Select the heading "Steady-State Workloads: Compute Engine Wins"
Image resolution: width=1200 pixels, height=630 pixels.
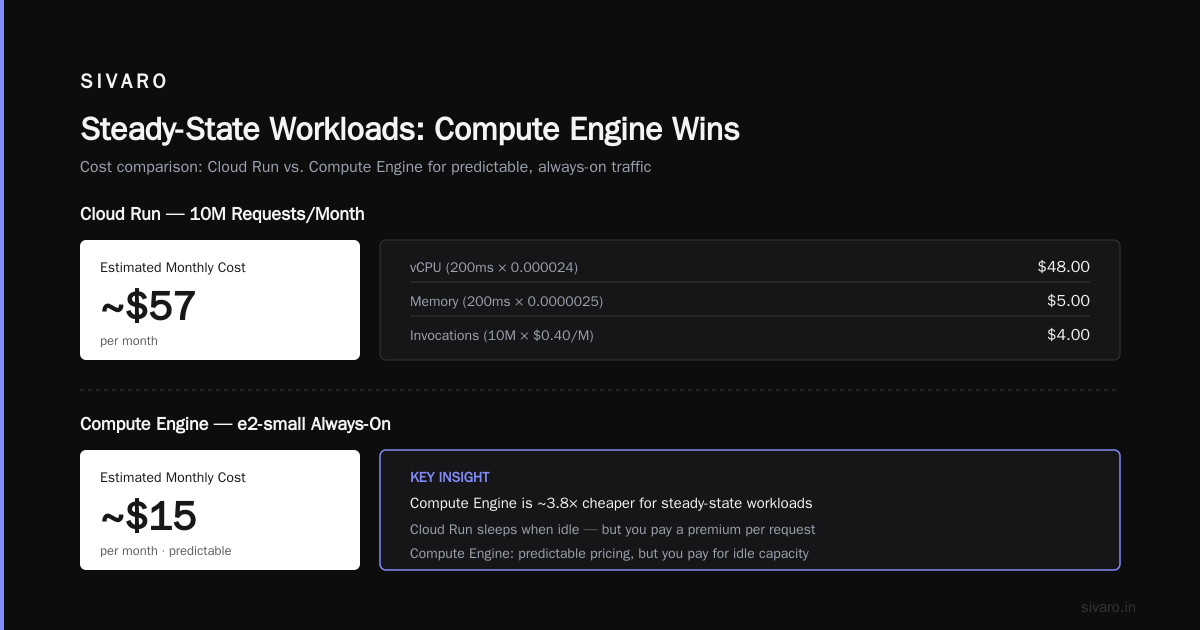pyautogui.click(x=410, y=129)
